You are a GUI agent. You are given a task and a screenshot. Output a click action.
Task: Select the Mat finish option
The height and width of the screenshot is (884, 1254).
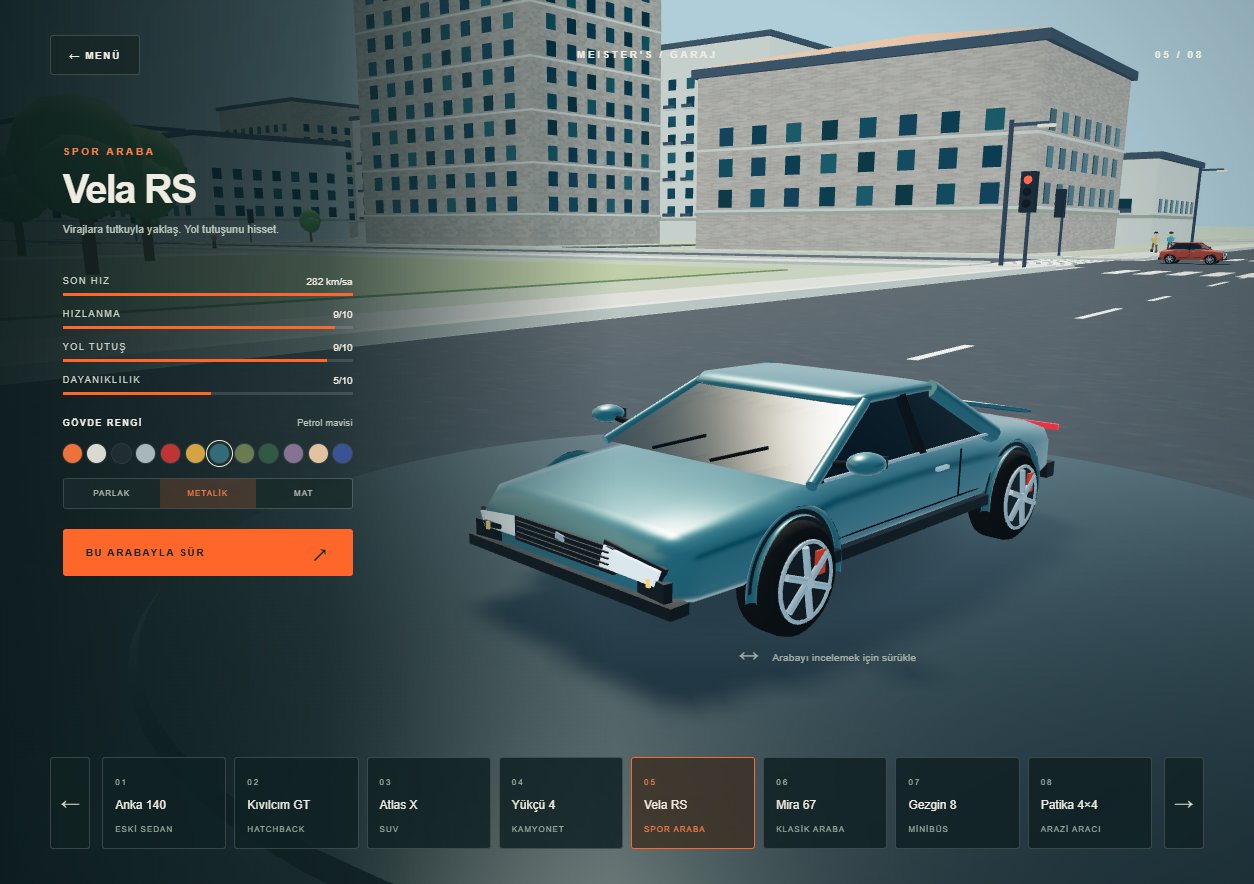point(304,493)
